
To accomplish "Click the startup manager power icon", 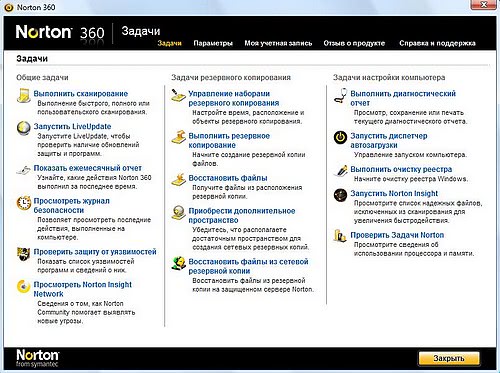I will (340, 137).
